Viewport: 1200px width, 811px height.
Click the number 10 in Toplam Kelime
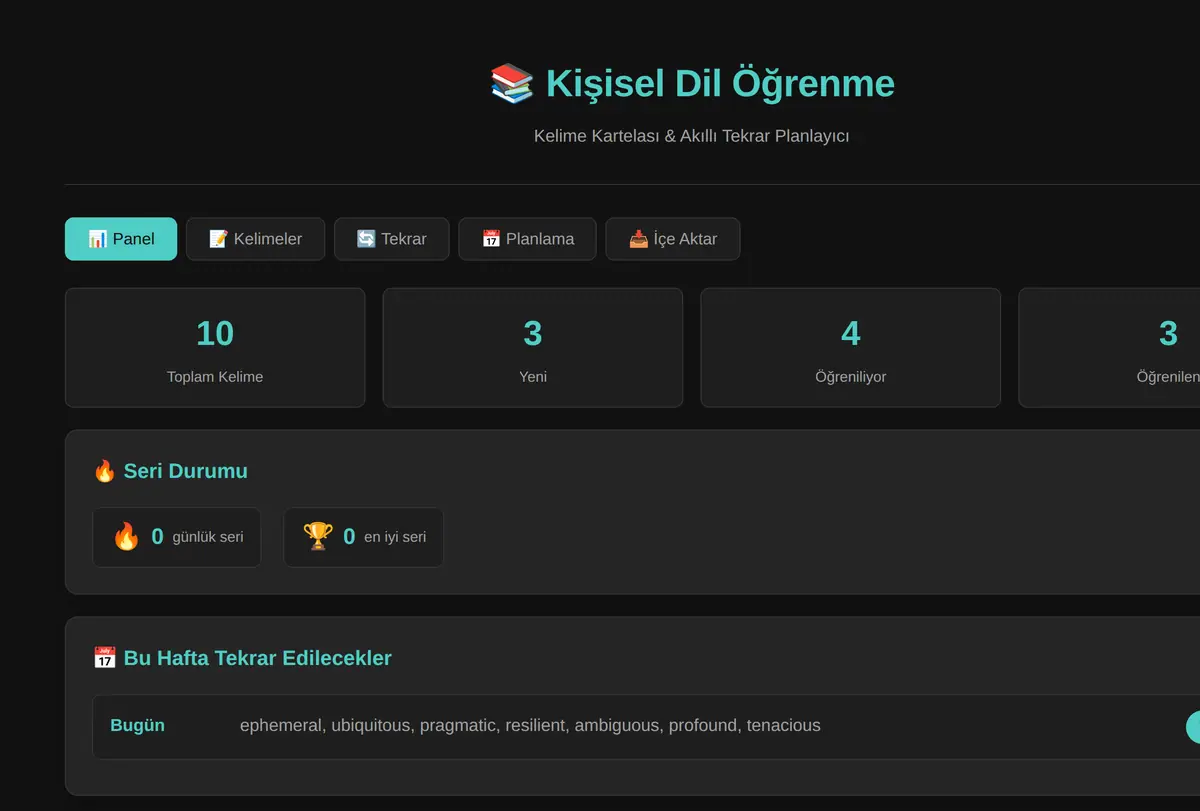click(x=215, y=333)
